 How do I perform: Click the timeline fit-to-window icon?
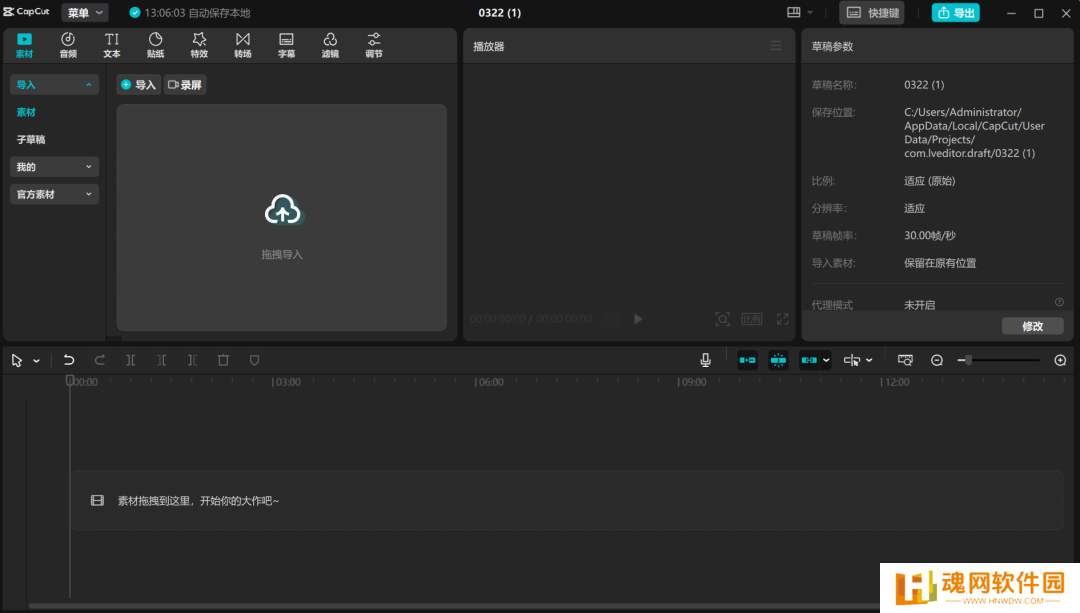pos(905,360)
